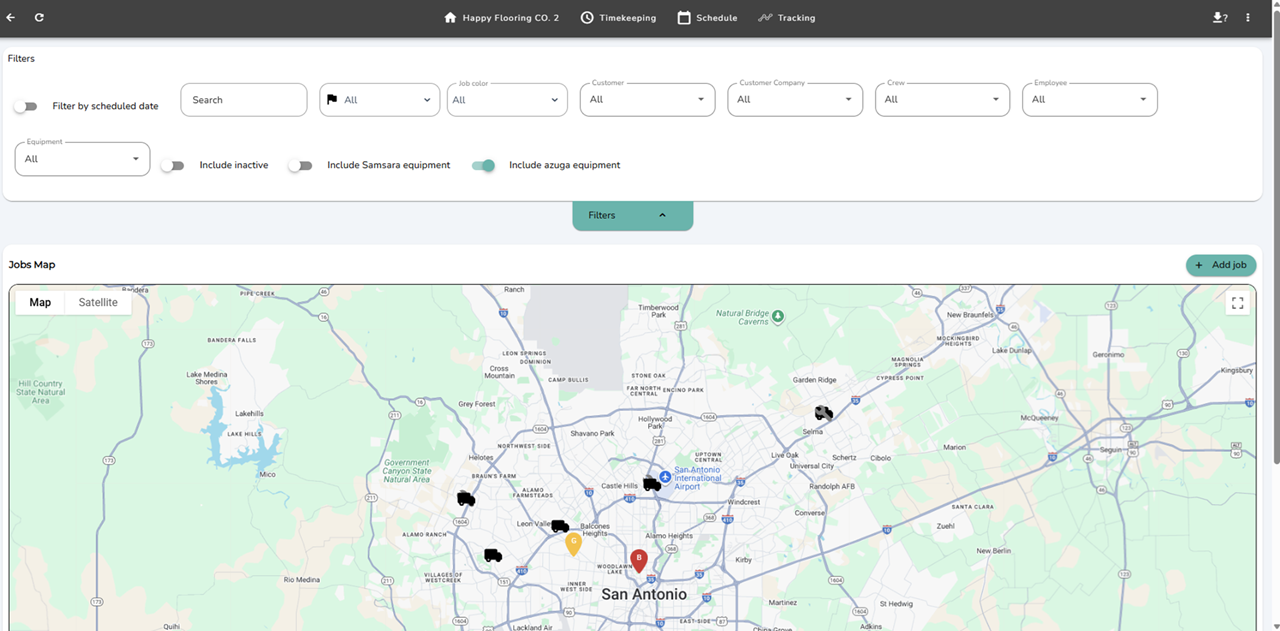Open the Customer dropdown

coord(647,100)
